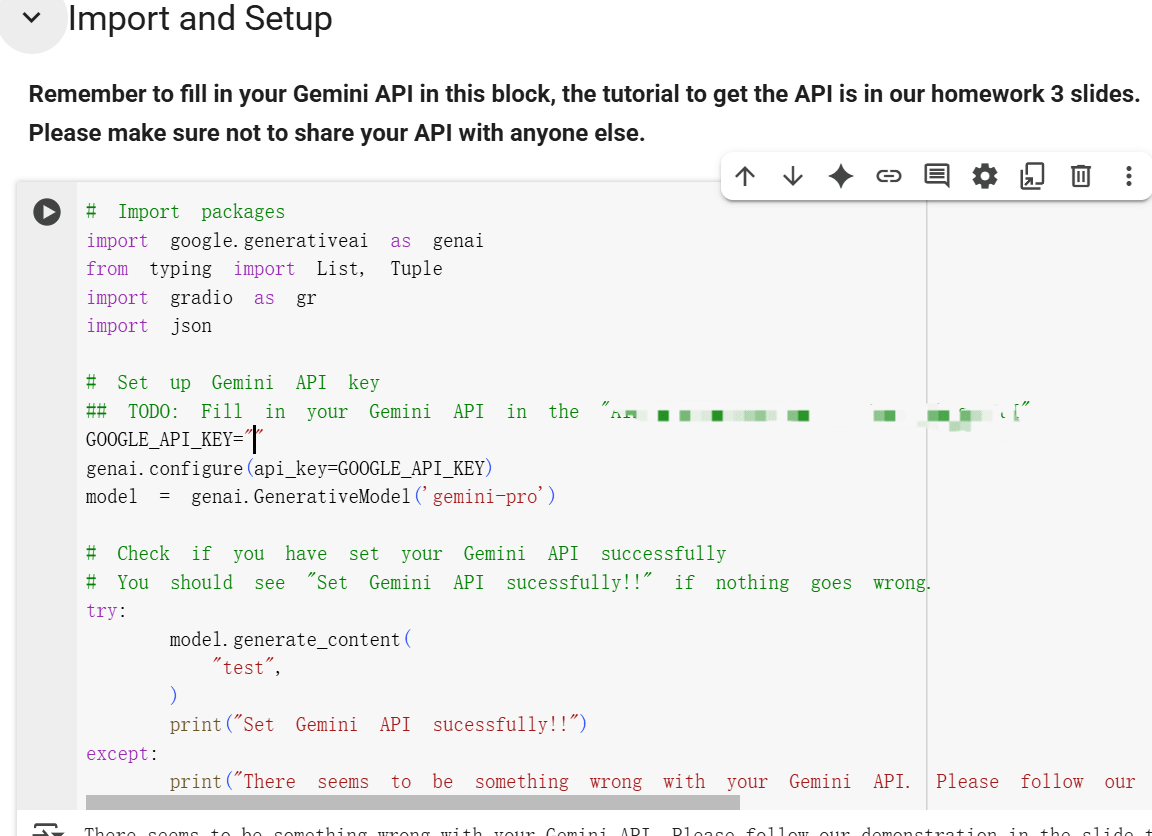Place cursor inside GOOGLE_API_KEY quotes

click(256, 440)
